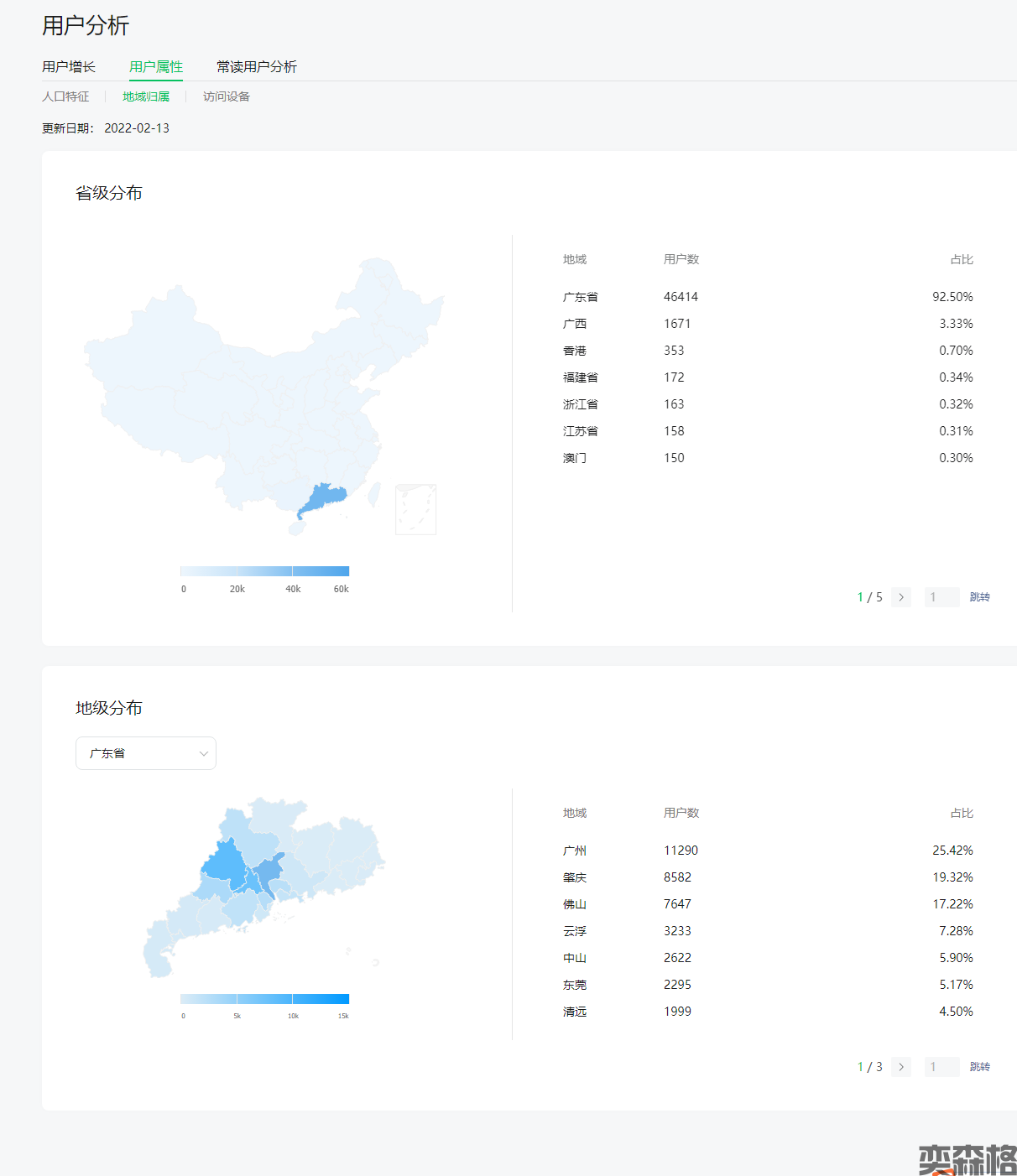Click Guangdong province on the China map
1017x1176 pixels.
click(x=323, y=499)
